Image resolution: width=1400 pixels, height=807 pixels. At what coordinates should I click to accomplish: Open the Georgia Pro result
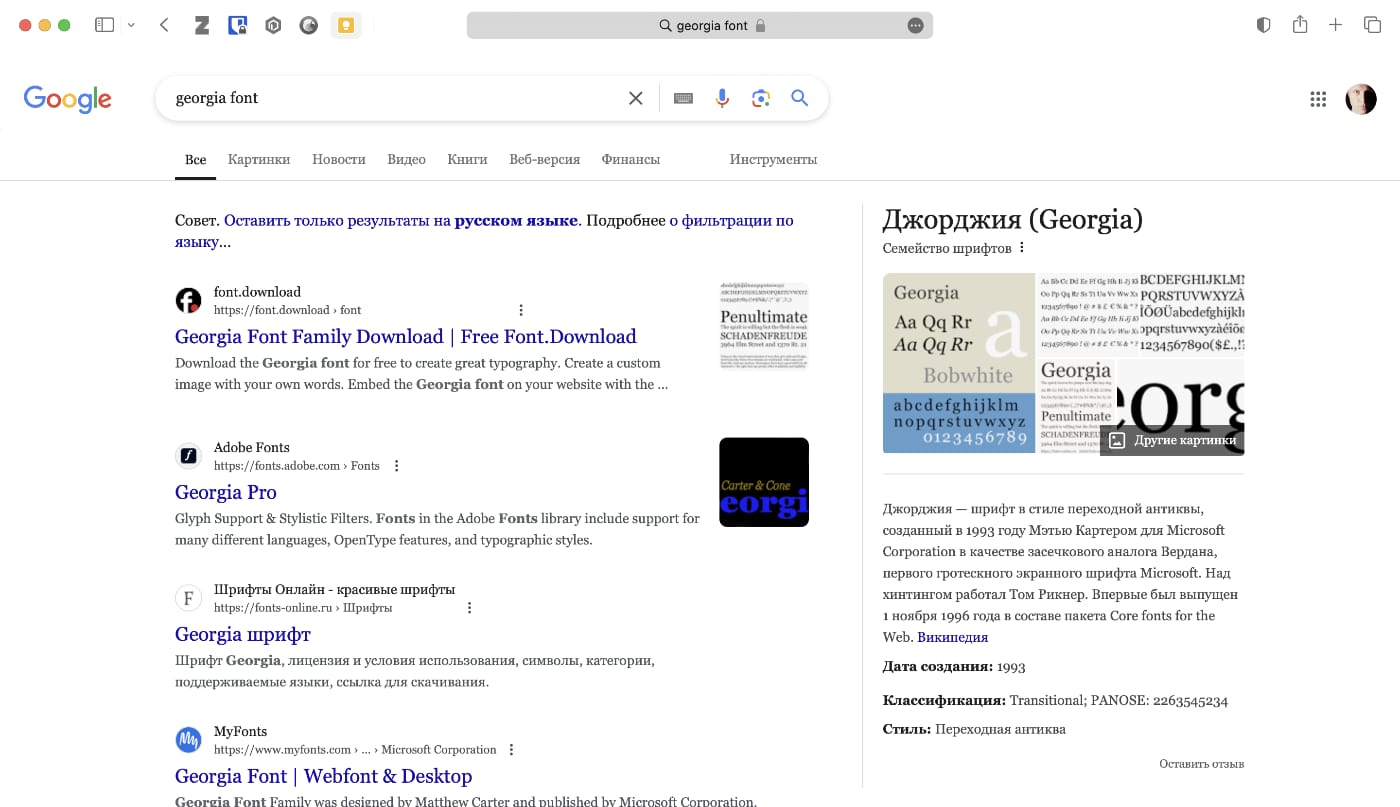(x=226, y=492)
